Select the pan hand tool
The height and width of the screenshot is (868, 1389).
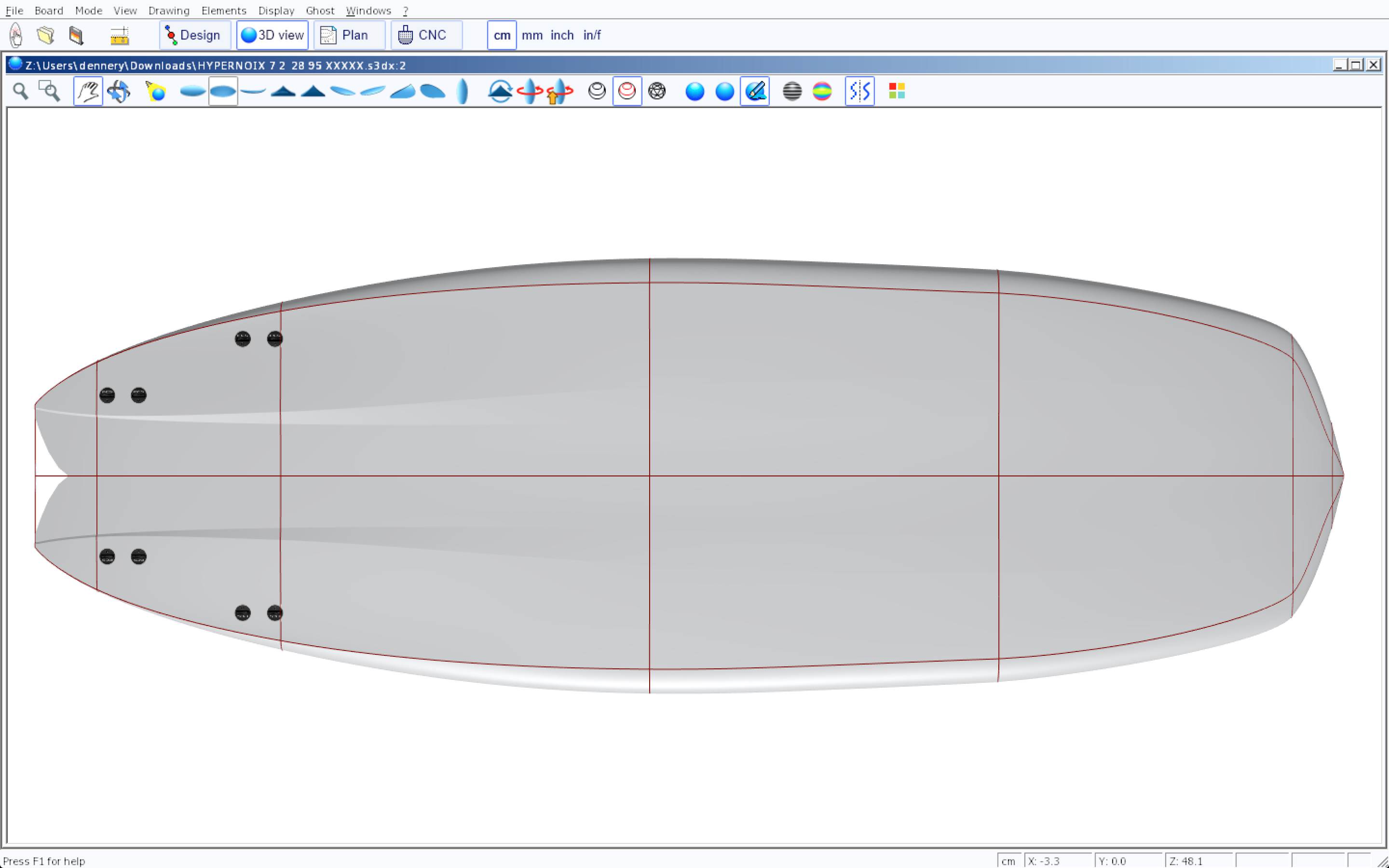(x=88, y=91)
